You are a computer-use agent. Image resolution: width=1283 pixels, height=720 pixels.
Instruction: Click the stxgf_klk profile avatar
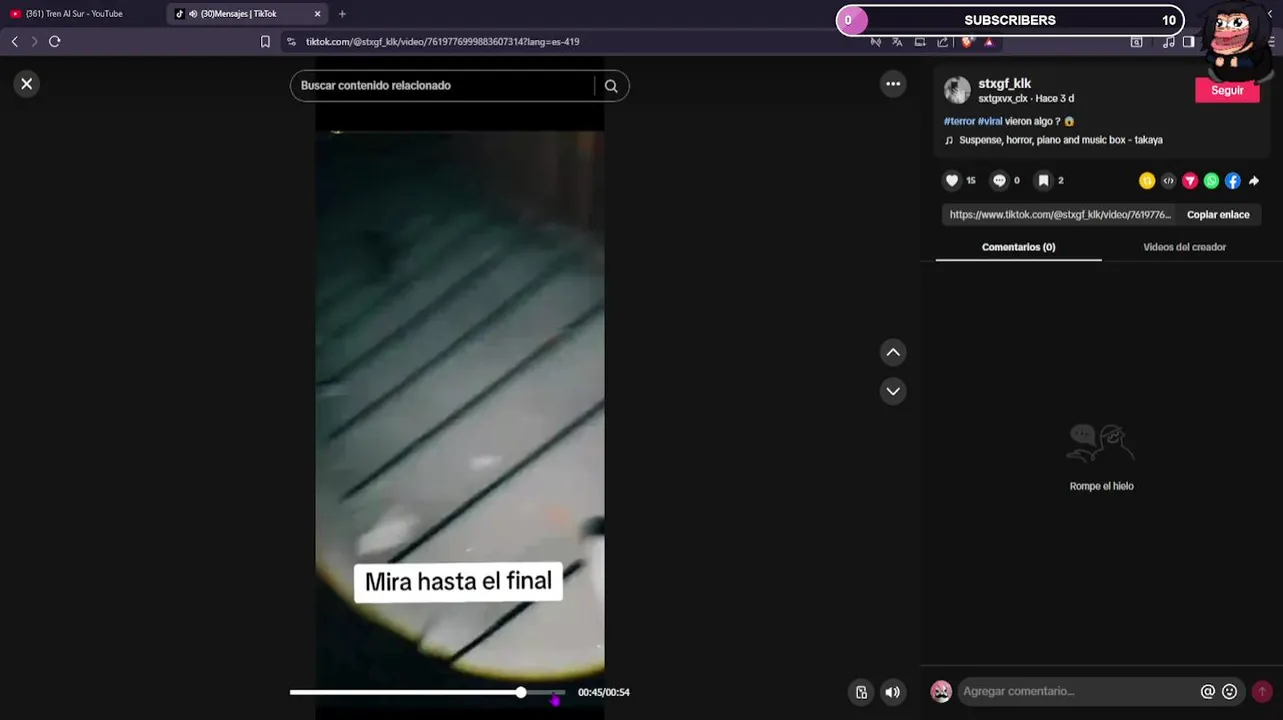coord(957,90)
